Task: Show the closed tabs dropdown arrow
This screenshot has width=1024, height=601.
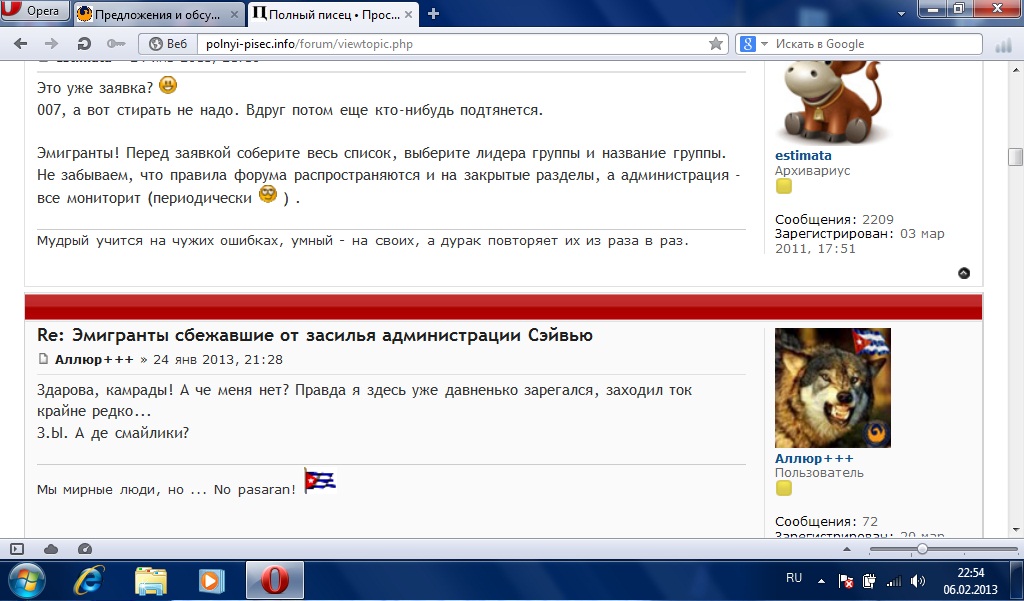Action: tap(901, 14)
